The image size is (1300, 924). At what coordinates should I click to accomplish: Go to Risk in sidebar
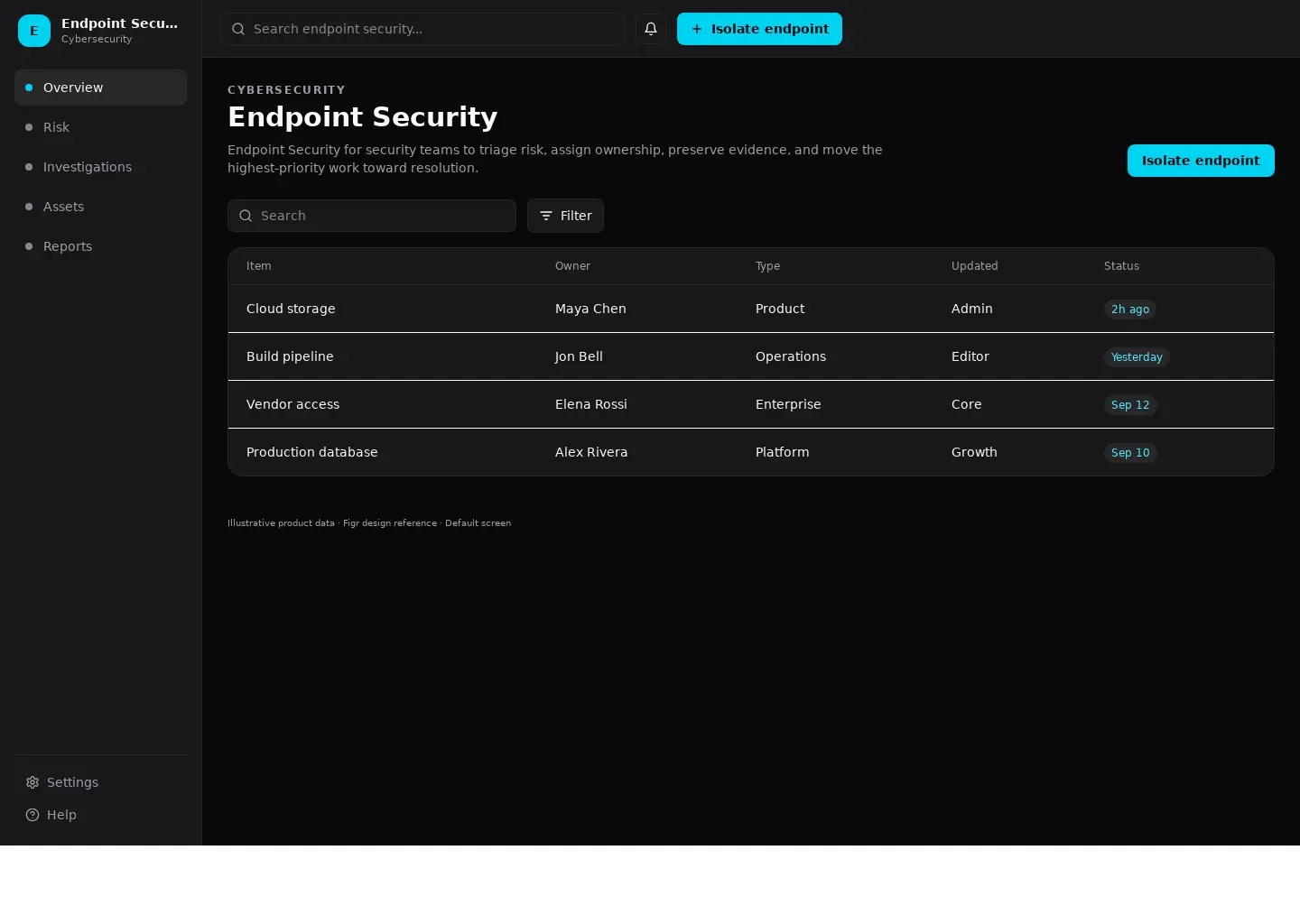[100, 127]
